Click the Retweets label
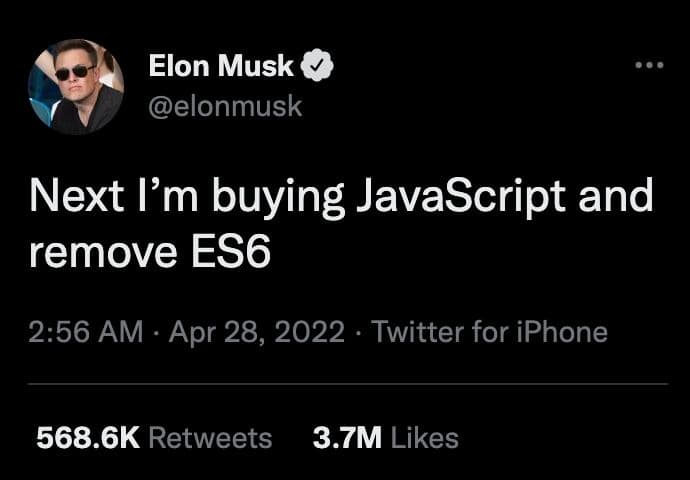This screenshot has width=690, height=480. point(210,438)
